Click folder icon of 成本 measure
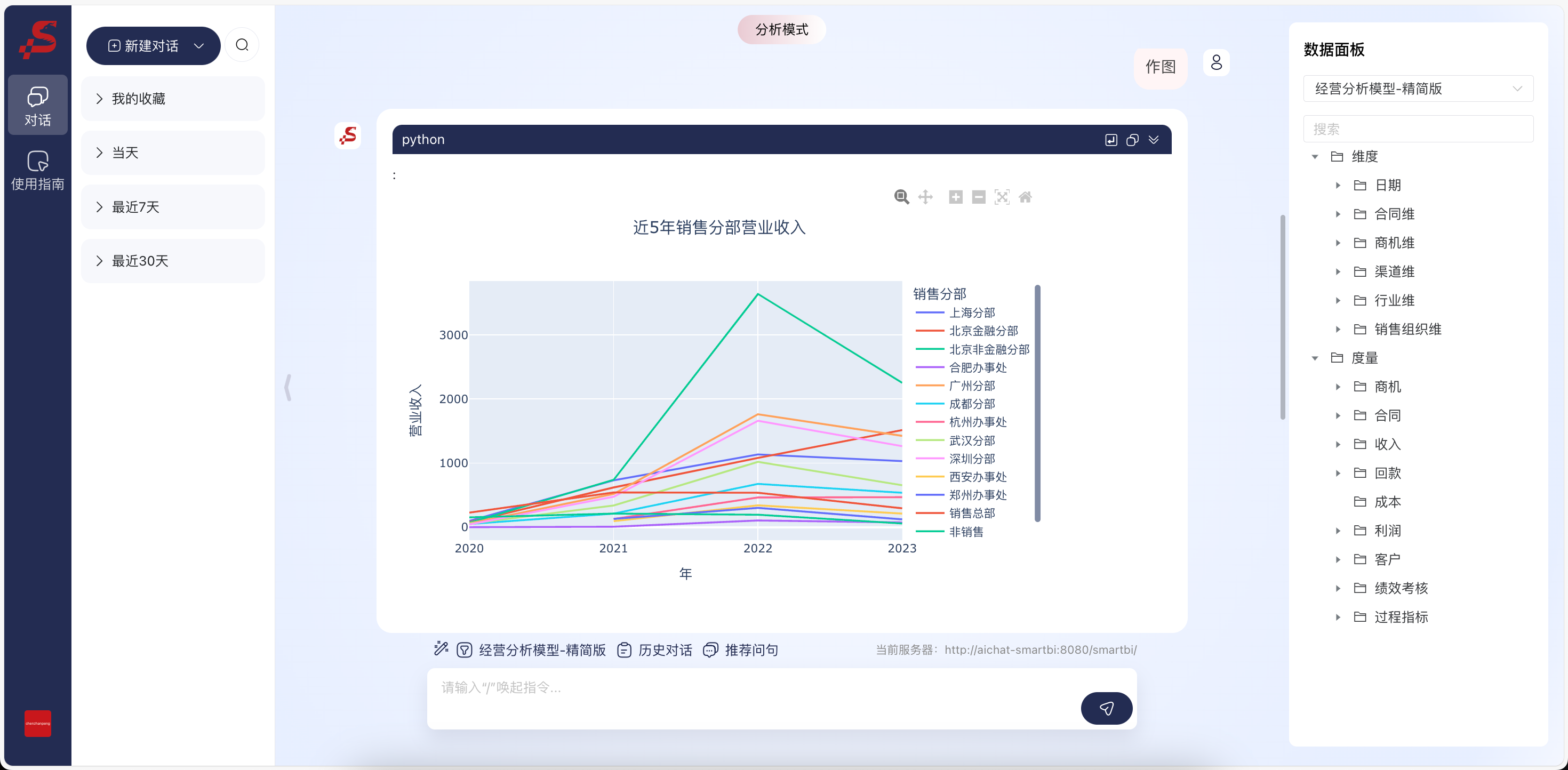 (x=1360, y=502)
